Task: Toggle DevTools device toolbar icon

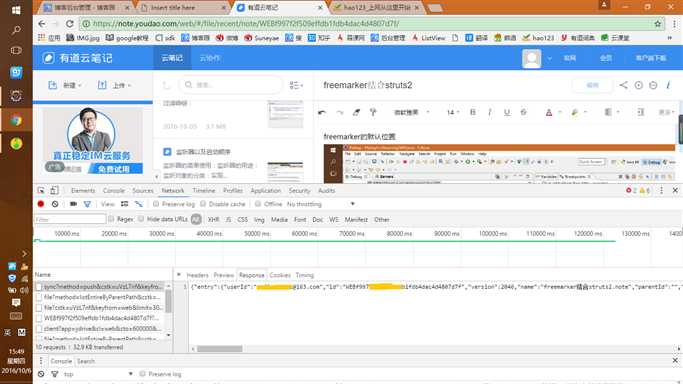Action: pyautogui.click(x=54, y=190)
